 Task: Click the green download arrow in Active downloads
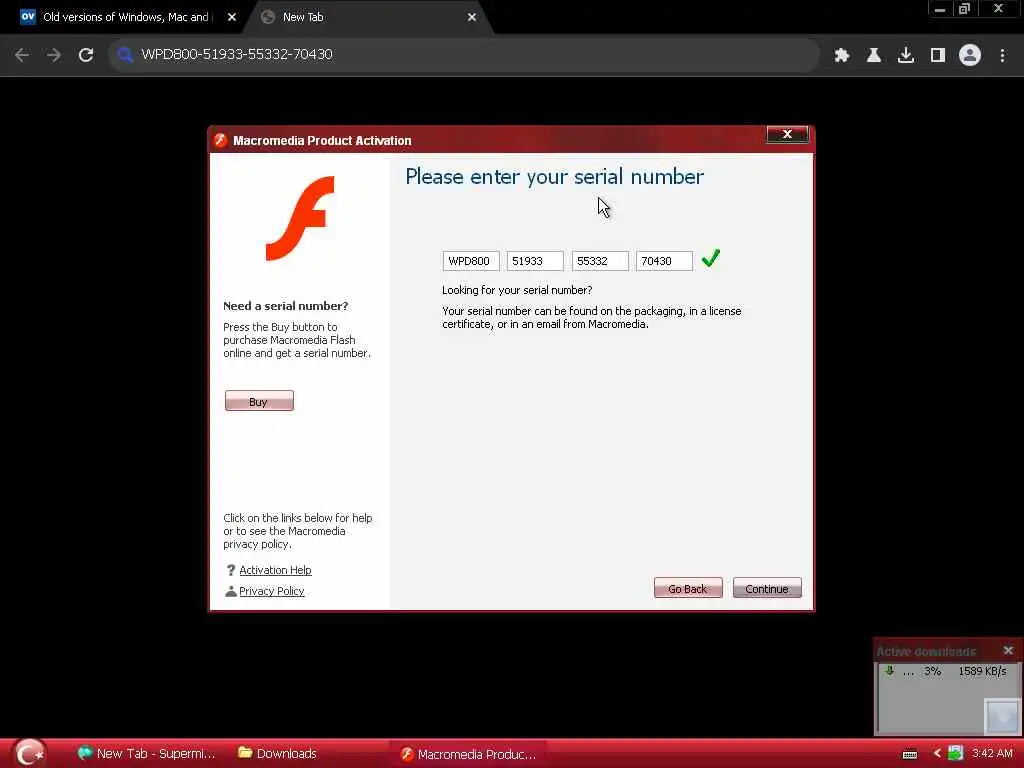pyautogui.click(x=889, y=671)
